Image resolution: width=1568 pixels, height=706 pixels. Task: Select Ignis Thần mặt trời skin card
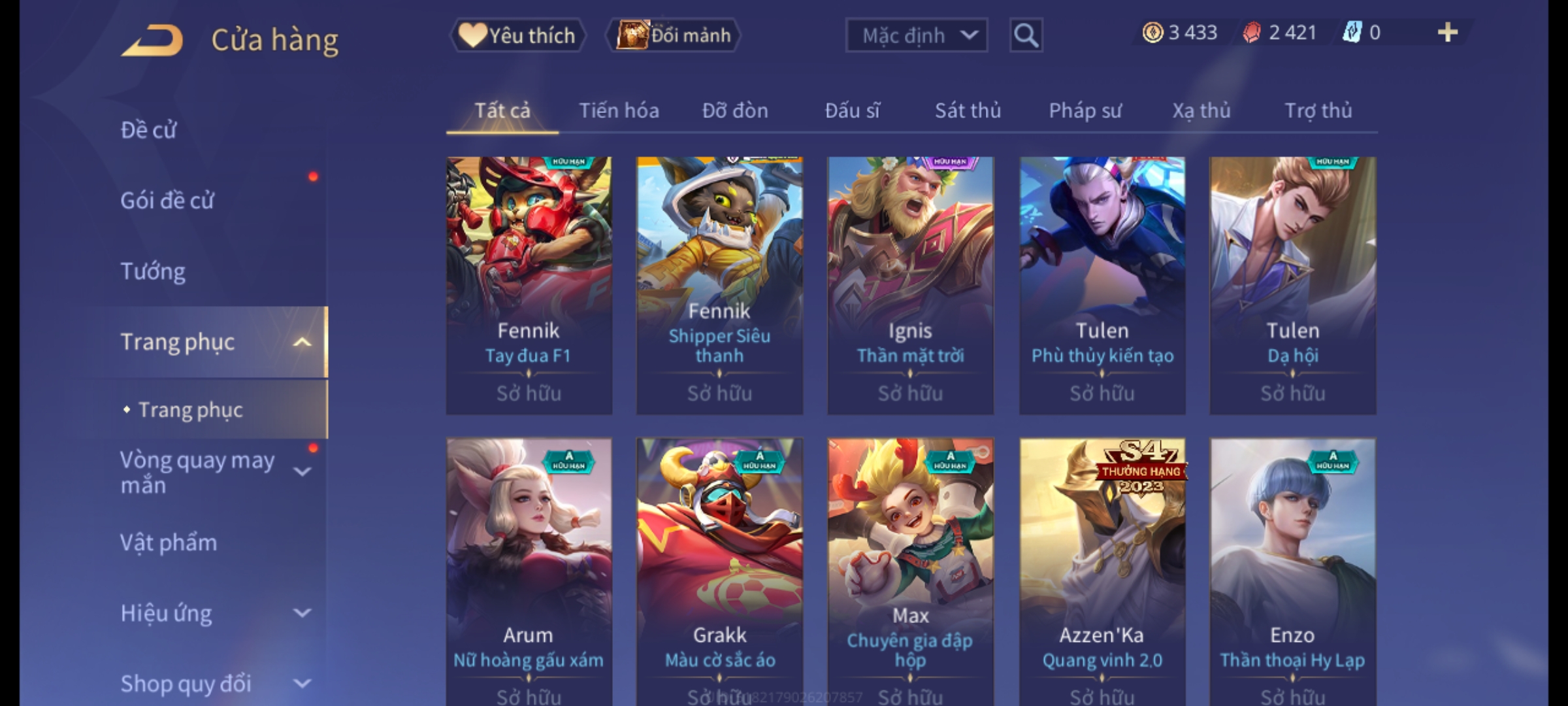(x=910, y=285)
